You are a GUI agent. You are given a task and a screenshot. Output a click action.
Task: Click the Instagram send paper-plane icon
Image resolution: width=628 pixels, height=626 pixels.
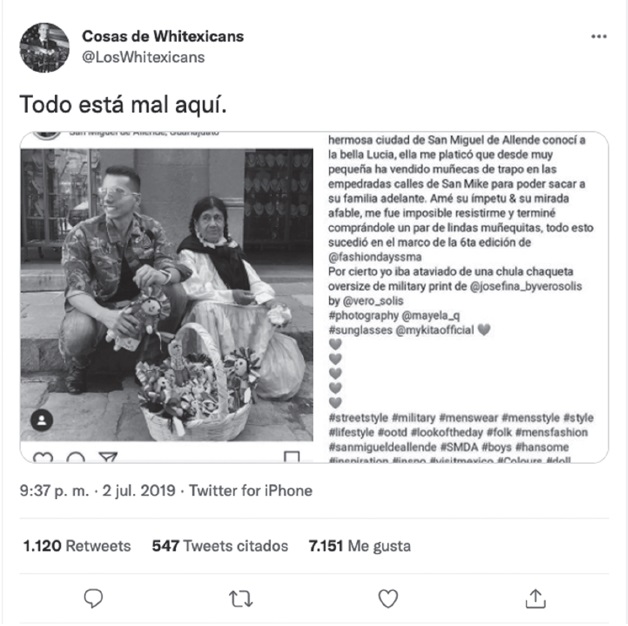click(108, 457)
